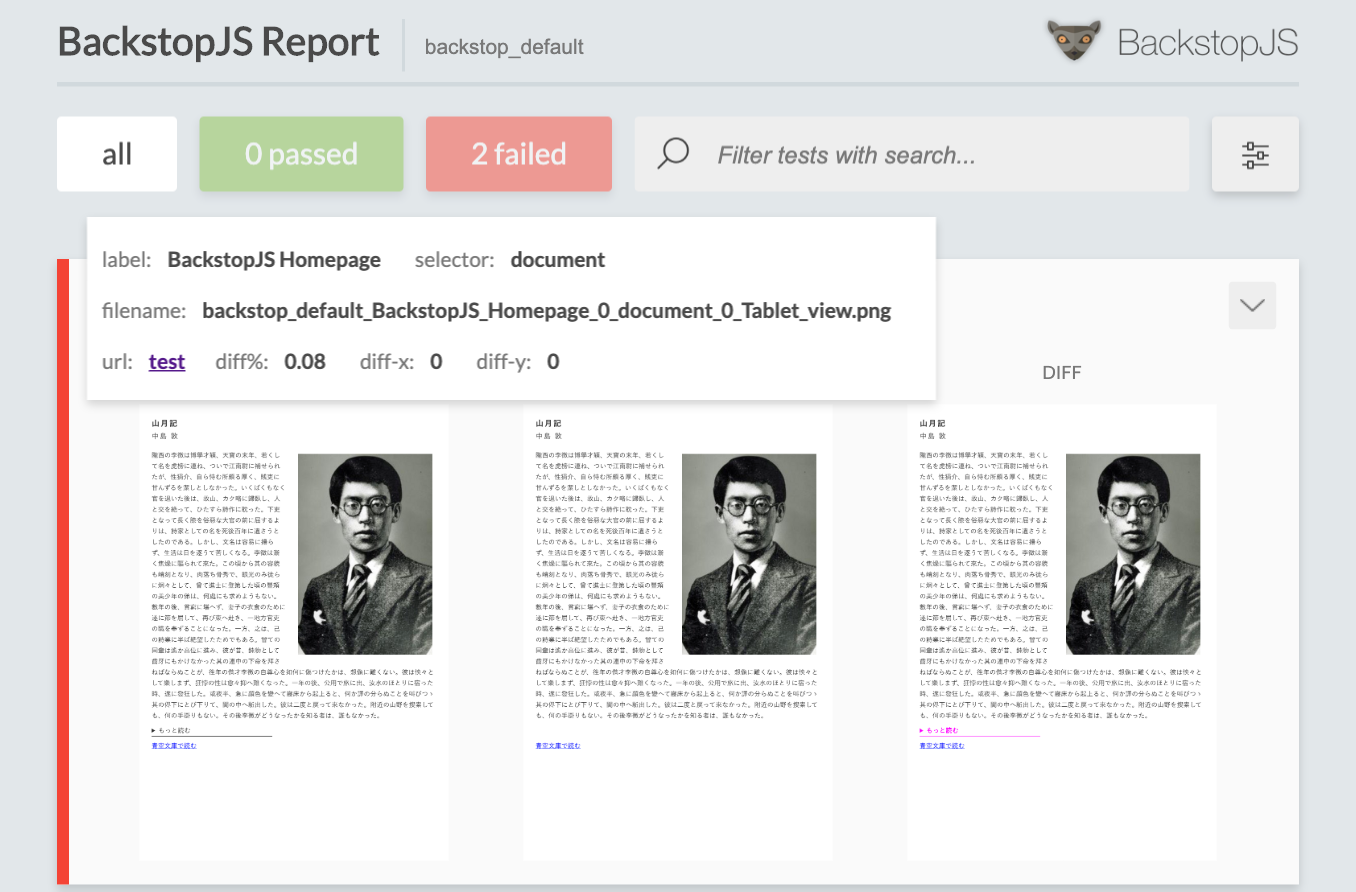Select the search magnifying glass icon

click(x=673, y=154)
